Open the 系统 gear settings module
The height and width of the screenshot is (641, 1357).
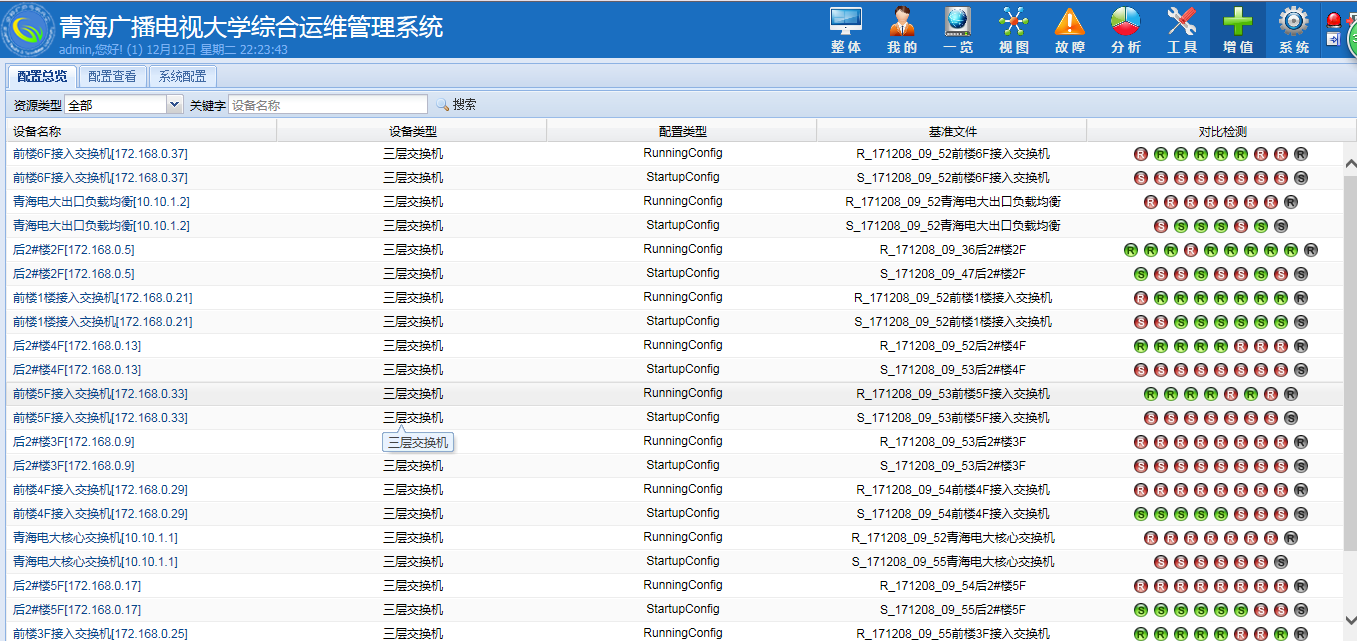[1294, 30]
